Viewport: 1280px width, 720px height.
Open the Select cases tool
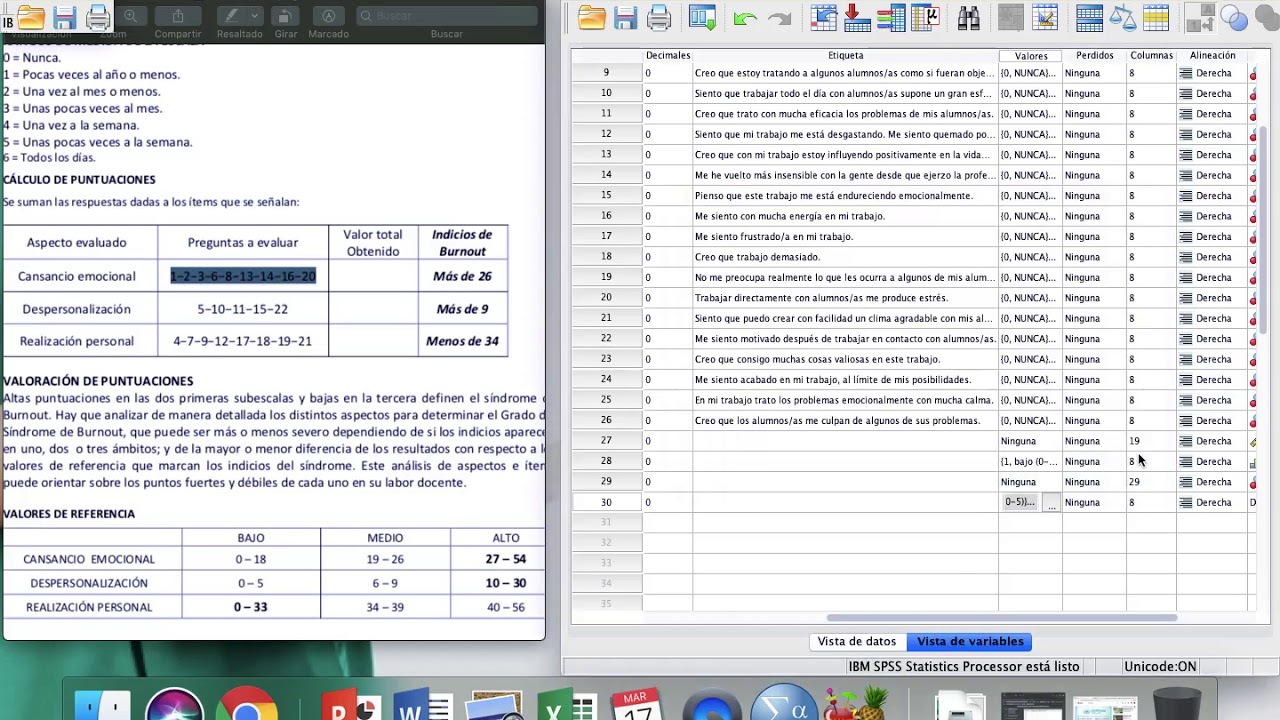click(x=1156, y=17)
